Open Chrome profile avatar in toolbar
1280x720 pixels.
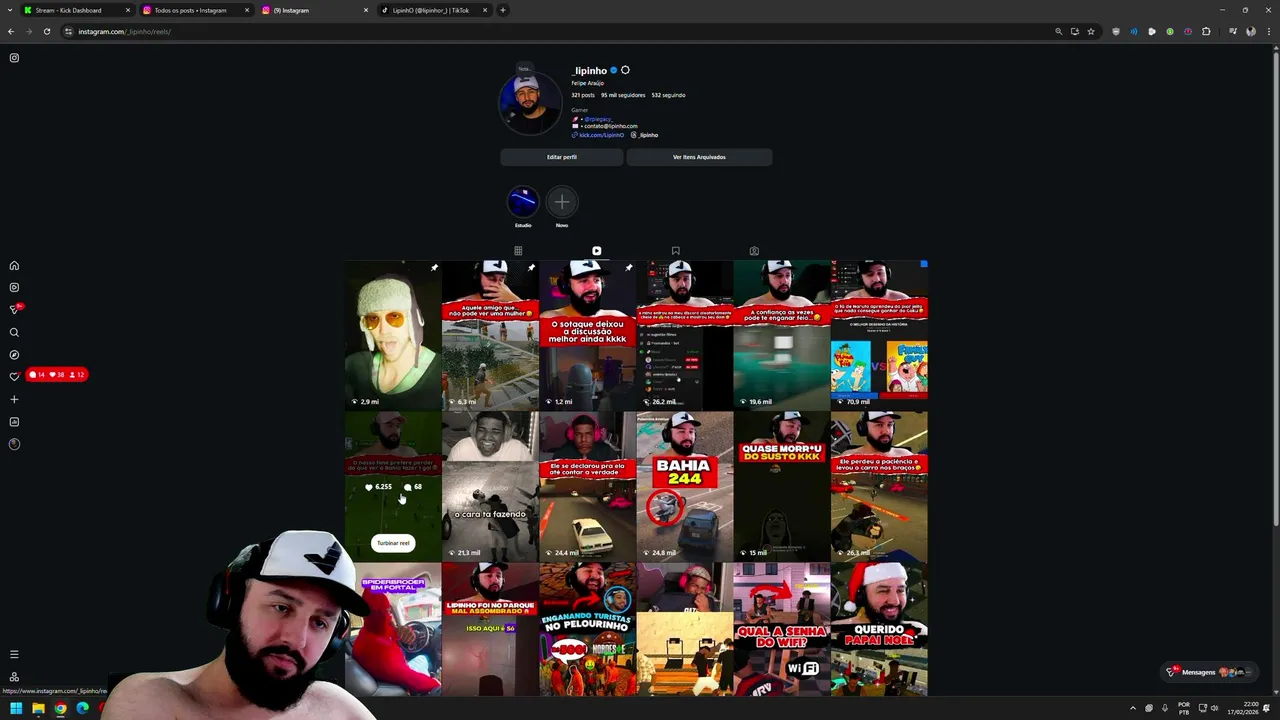tap(1250, 31)
